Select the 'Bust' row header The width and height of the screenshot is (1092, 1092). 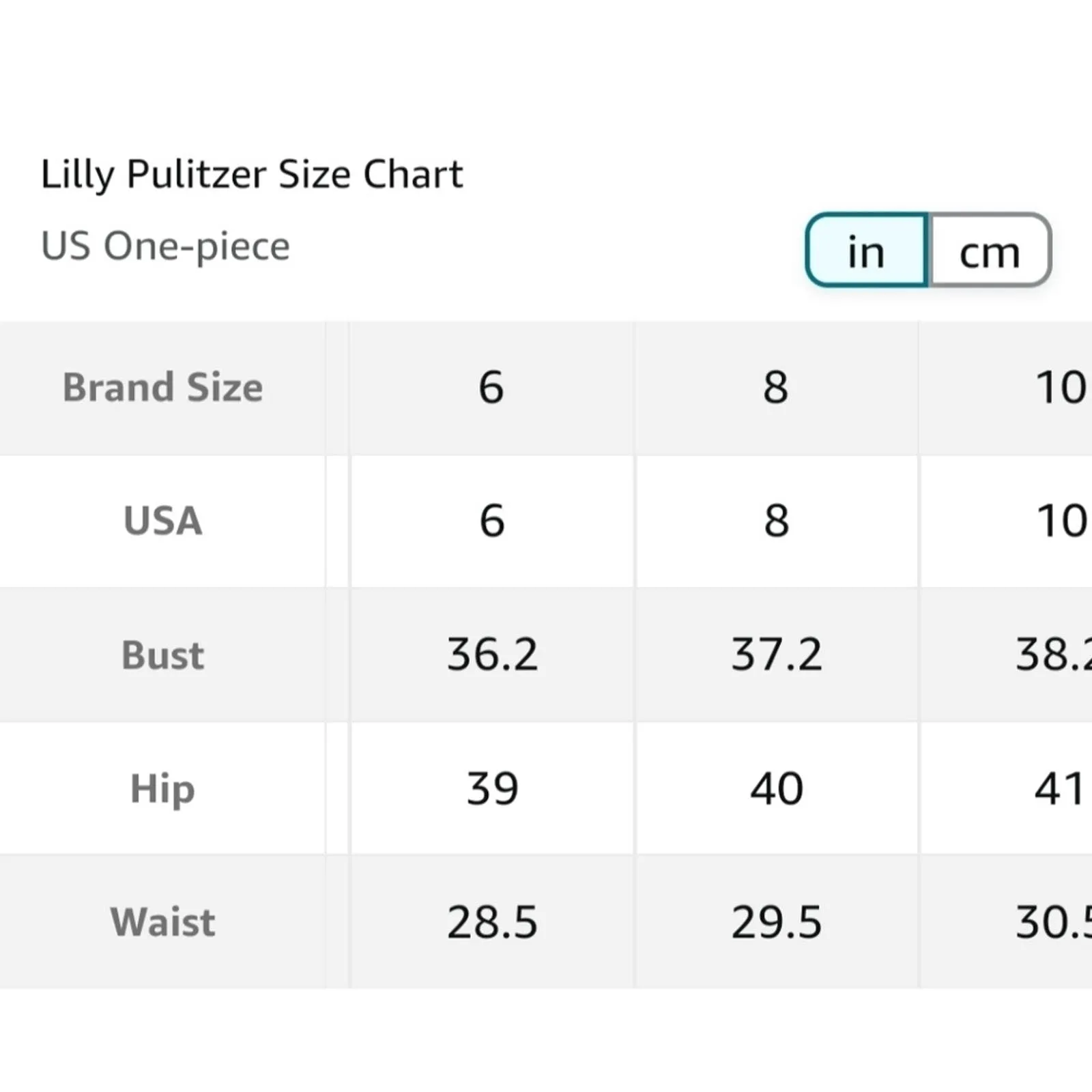pyautogui.click(x=163, y=655)
